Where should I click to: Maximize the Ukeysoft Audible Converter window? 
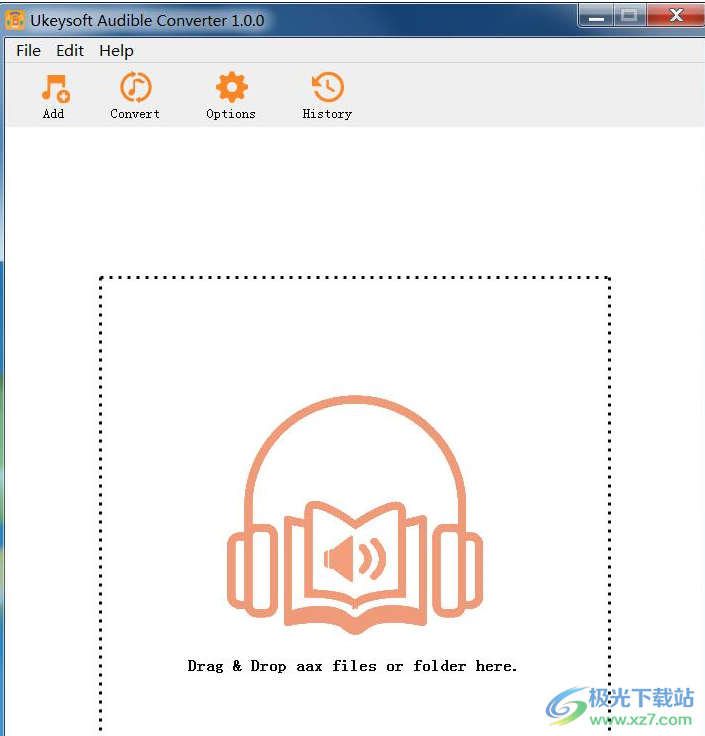coord(629,16)
